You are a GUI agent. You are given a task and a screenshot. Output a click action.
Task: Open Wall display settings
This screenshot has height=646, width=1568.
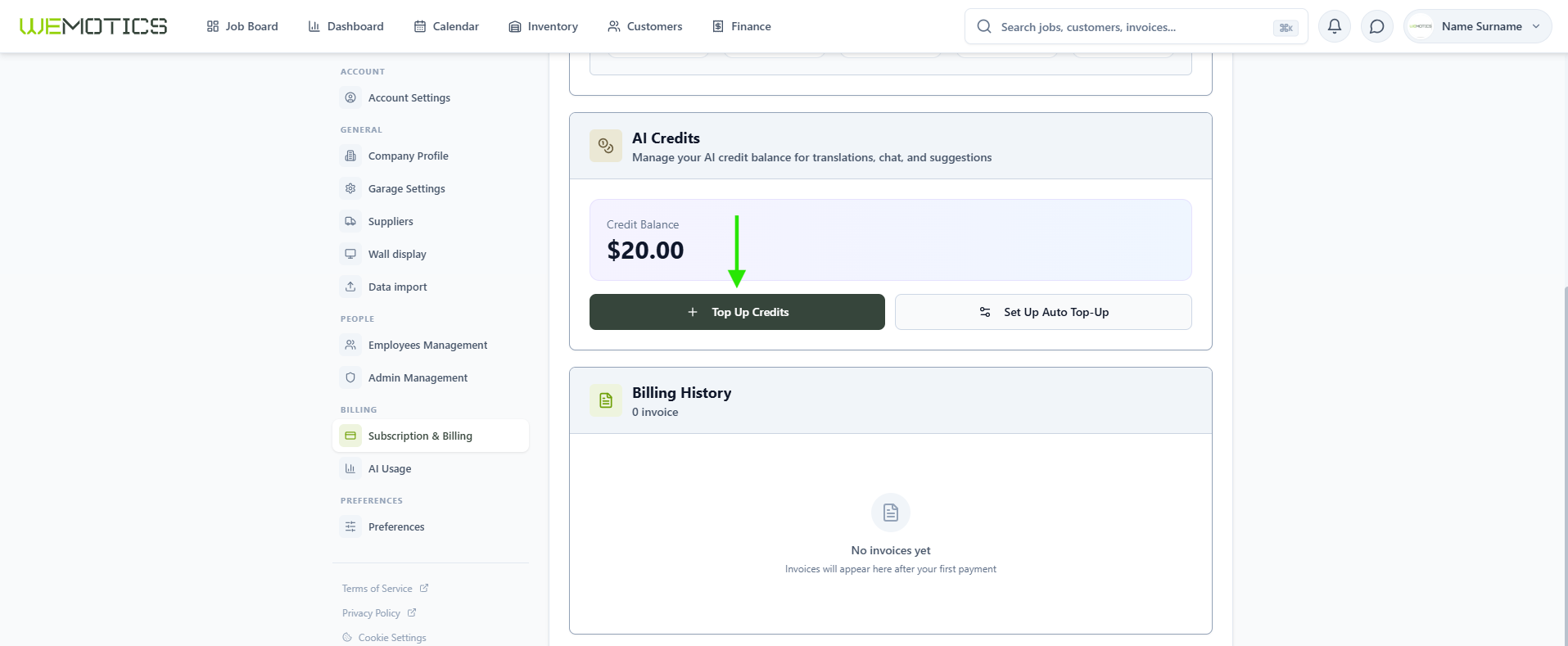(431, 254)
